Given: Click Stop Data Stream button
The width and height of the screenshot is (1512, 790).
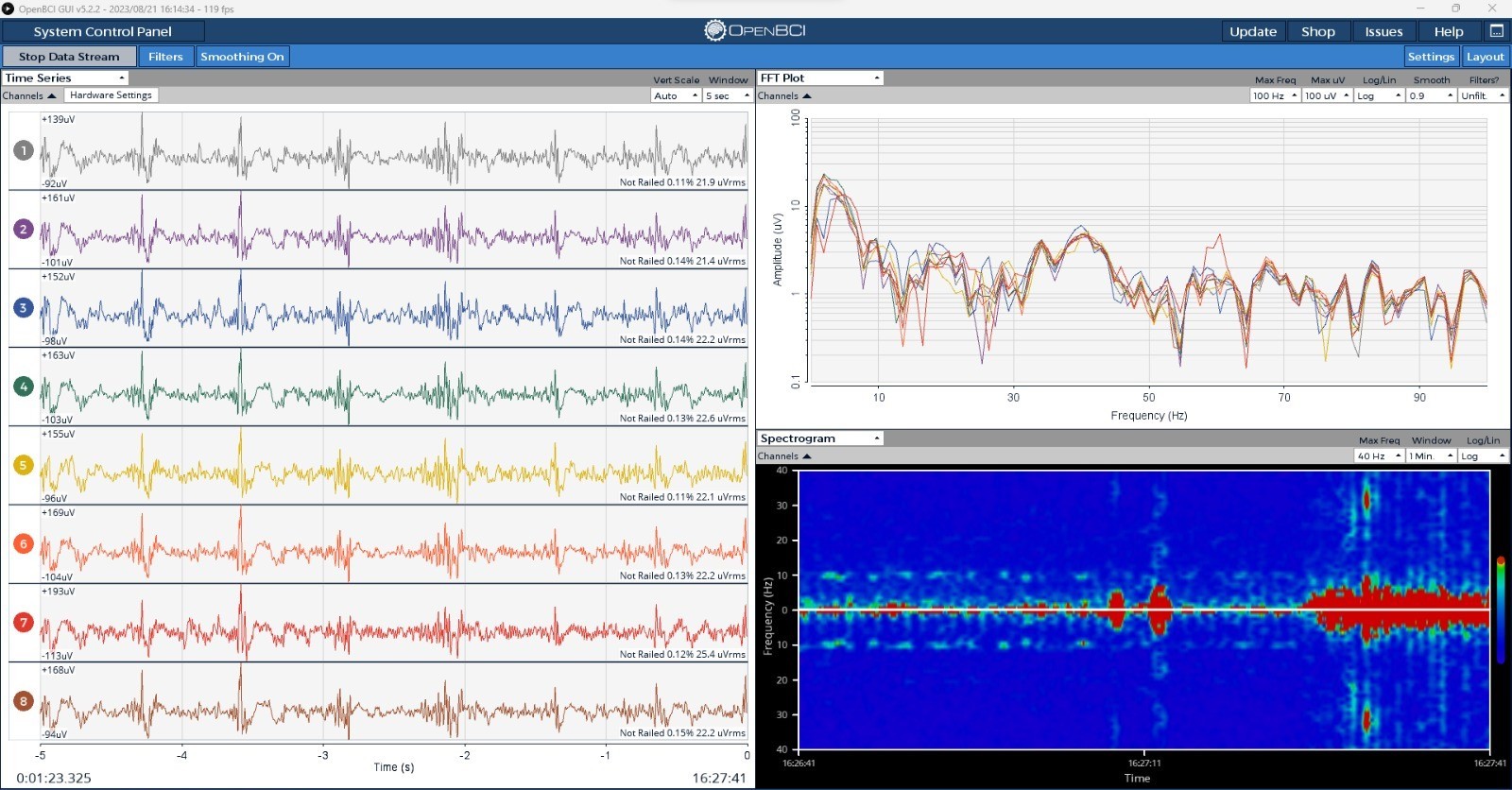Looking at the screenshot, I should click(x=69, y=57).
